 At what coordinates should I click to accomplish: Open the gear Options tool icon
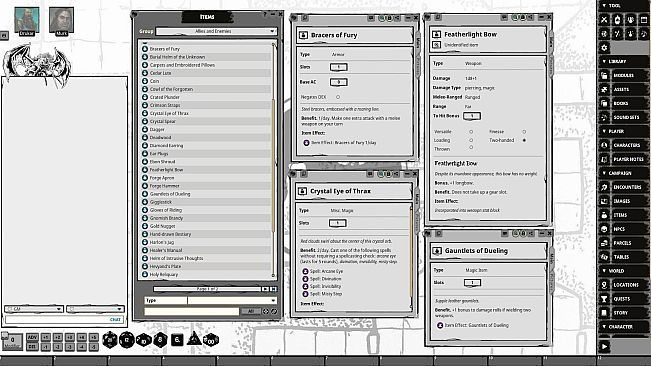pyautogui.click(x=604, y=48)
